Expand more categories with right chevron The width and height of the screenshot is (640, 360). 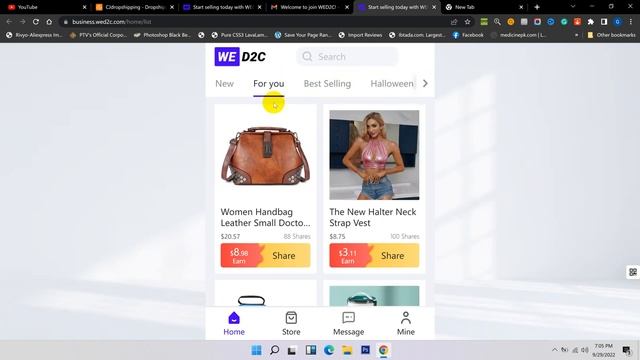(x=425, y=83)
